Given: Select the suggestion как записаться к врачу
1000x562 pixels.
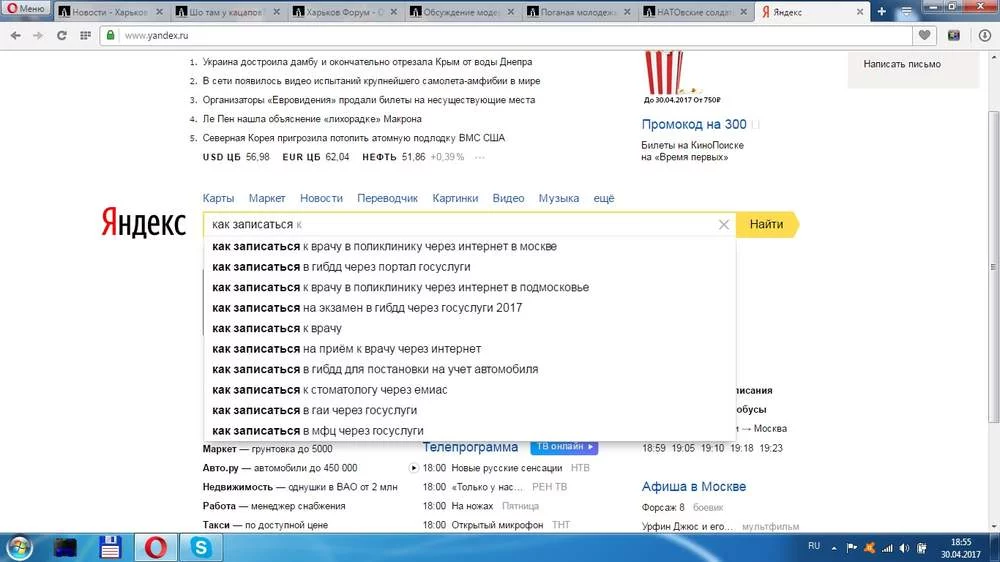Looking at the screenshot, I should point(469,328).
